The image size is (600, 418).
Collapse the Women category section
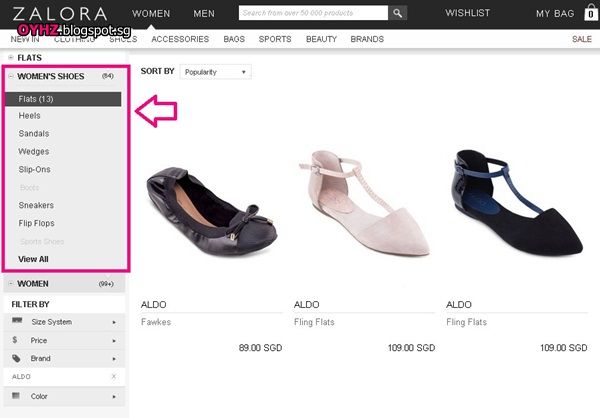point(11,284)
